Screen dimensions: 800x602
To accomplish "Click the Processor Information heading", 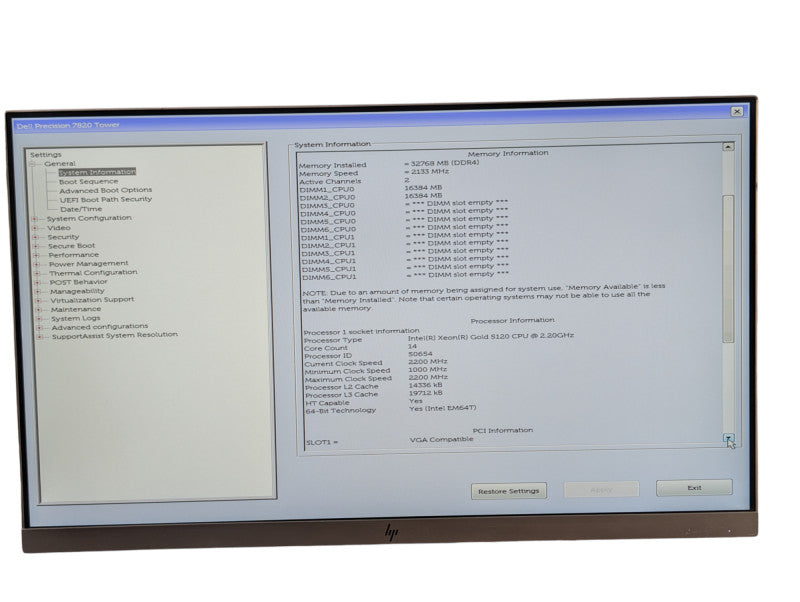I will tap(512, 320).
